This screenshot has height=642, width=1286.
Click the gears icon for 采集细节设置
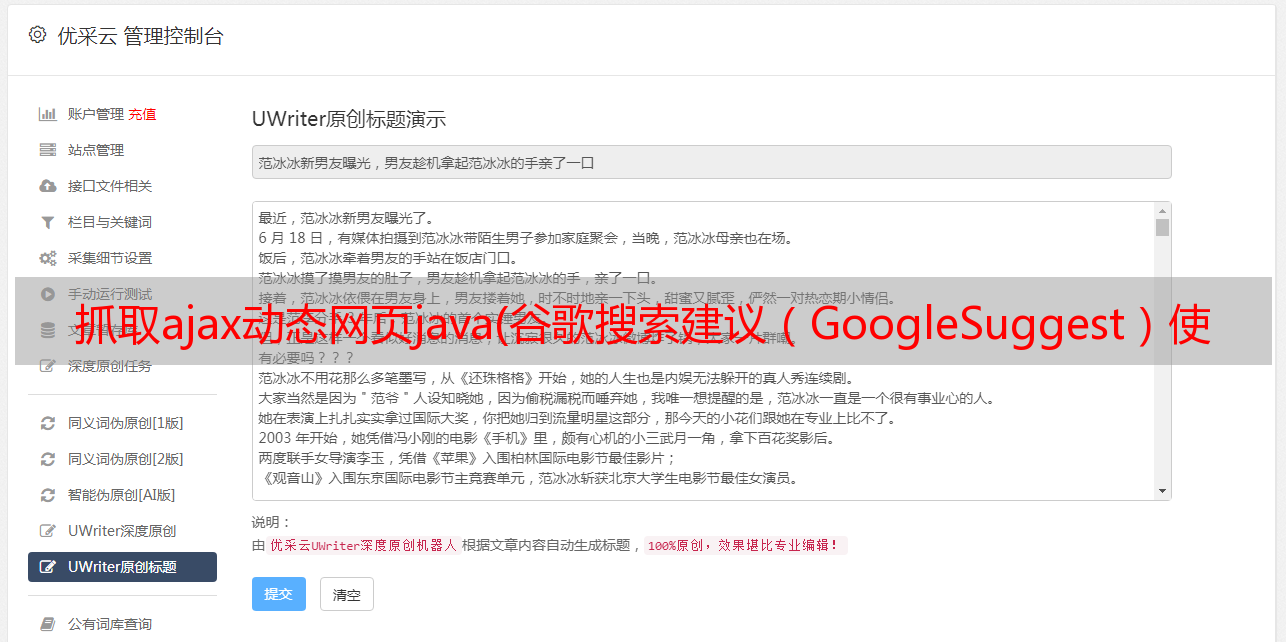pos(47,258)
